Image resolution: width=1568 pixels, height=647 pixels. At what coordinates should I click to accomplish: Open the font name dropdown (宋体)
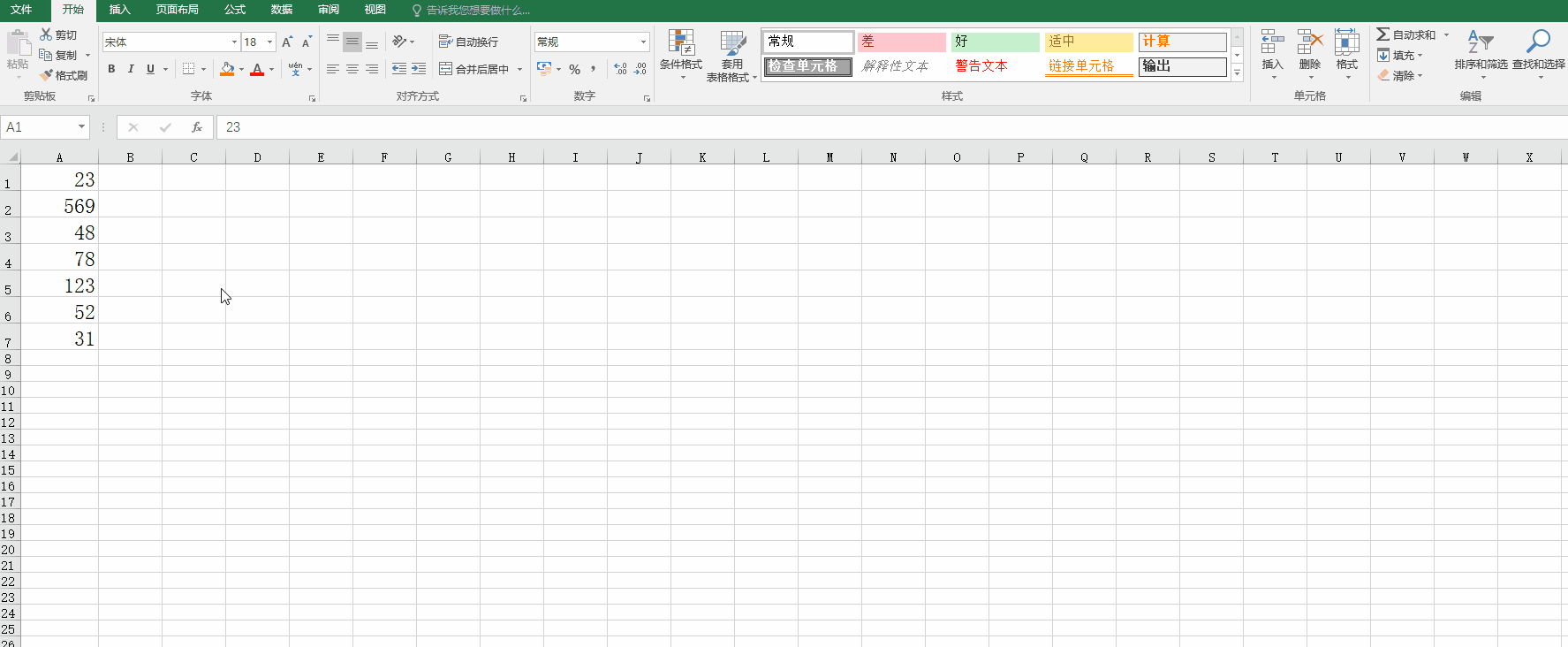(x=234, y=42)
